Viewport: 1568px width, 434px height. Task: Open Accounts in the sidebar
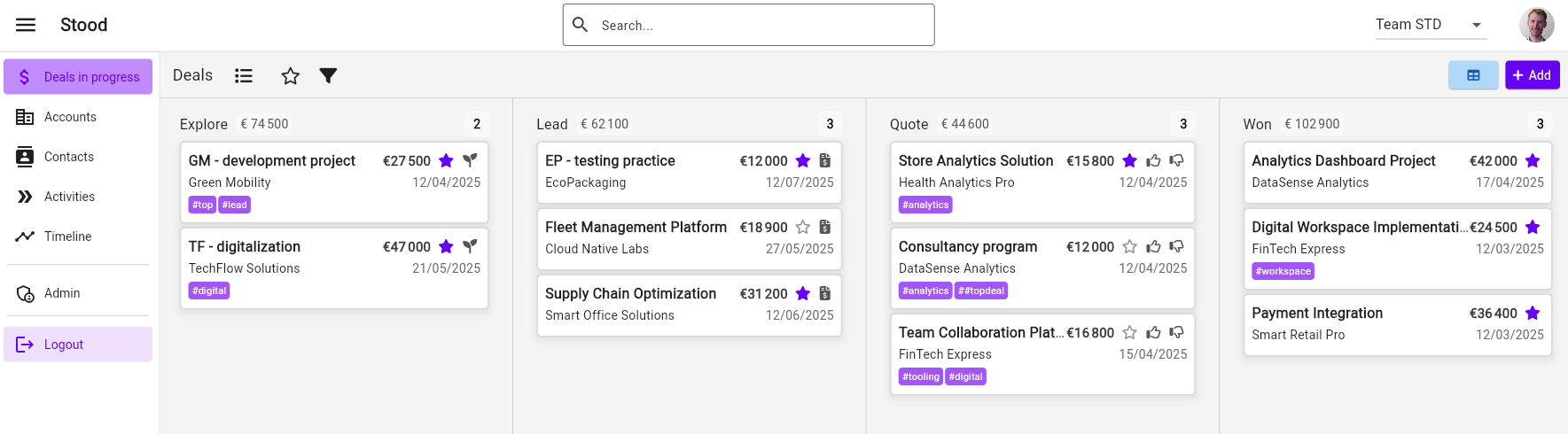point(70,117)
